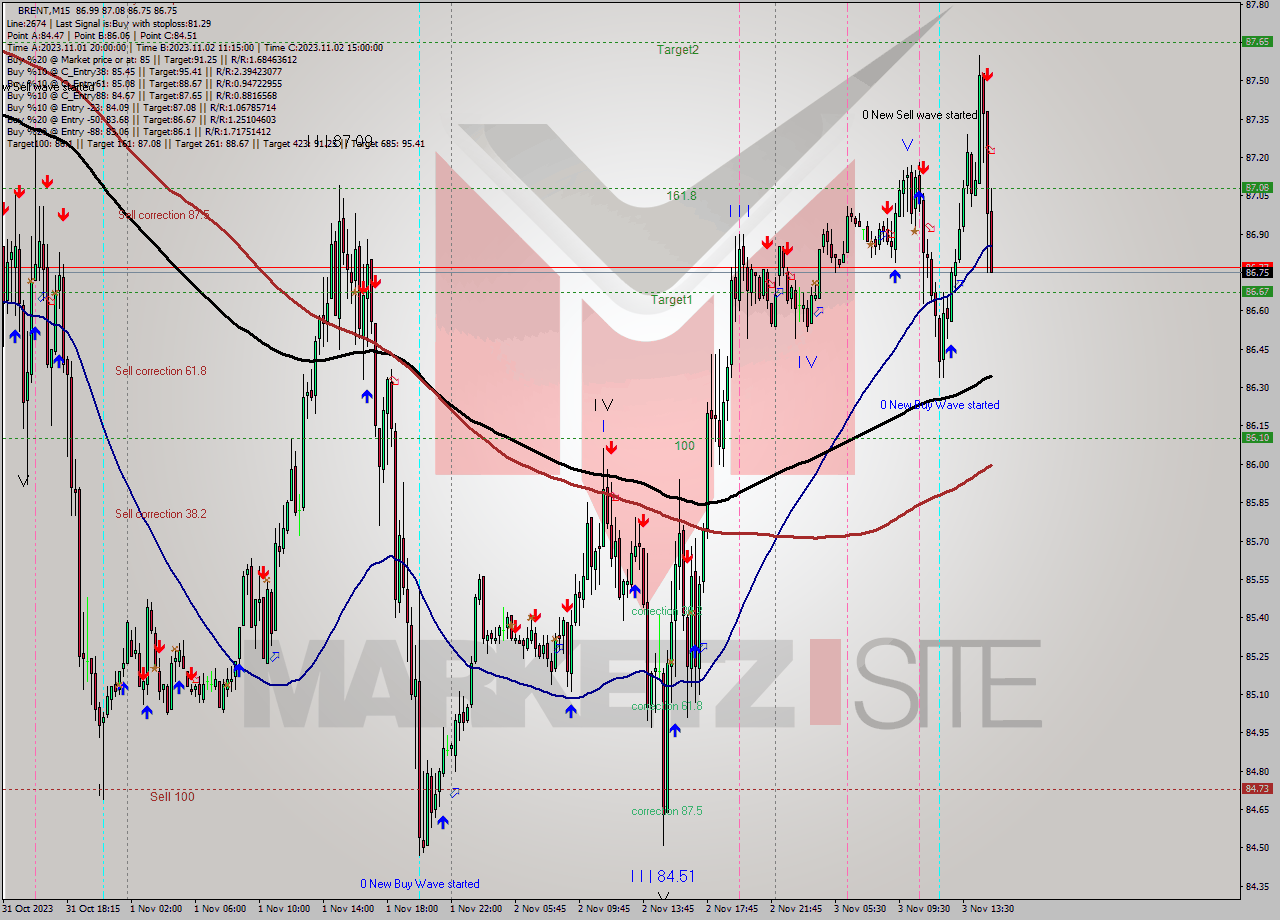Click the Sell correction 38.2 label
This screenshot has height=920, width=1280.
tap(161, 514)
